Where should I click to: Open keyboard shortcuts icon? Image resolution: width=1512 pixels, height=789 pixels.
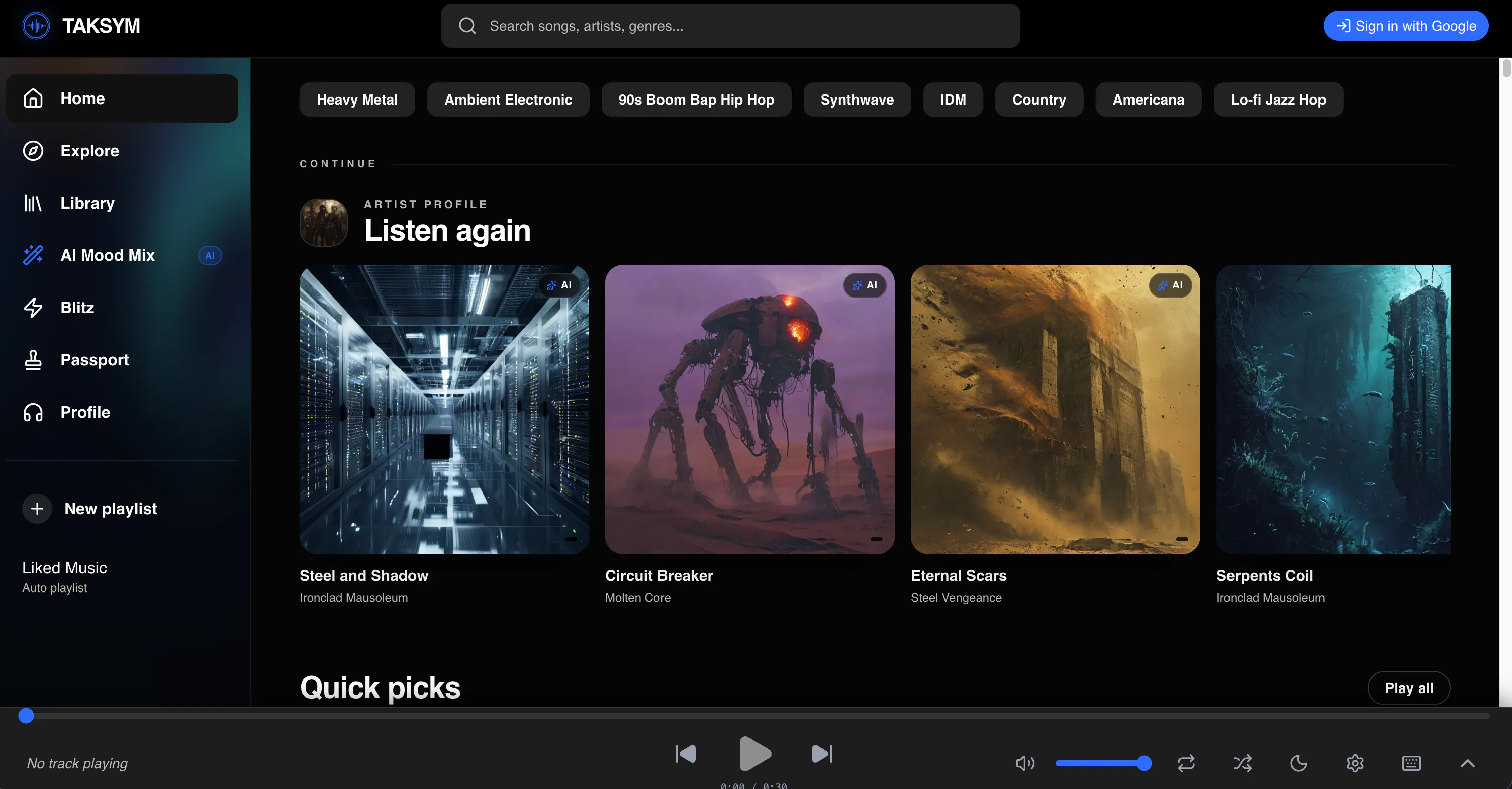(x=1411, y=763)
